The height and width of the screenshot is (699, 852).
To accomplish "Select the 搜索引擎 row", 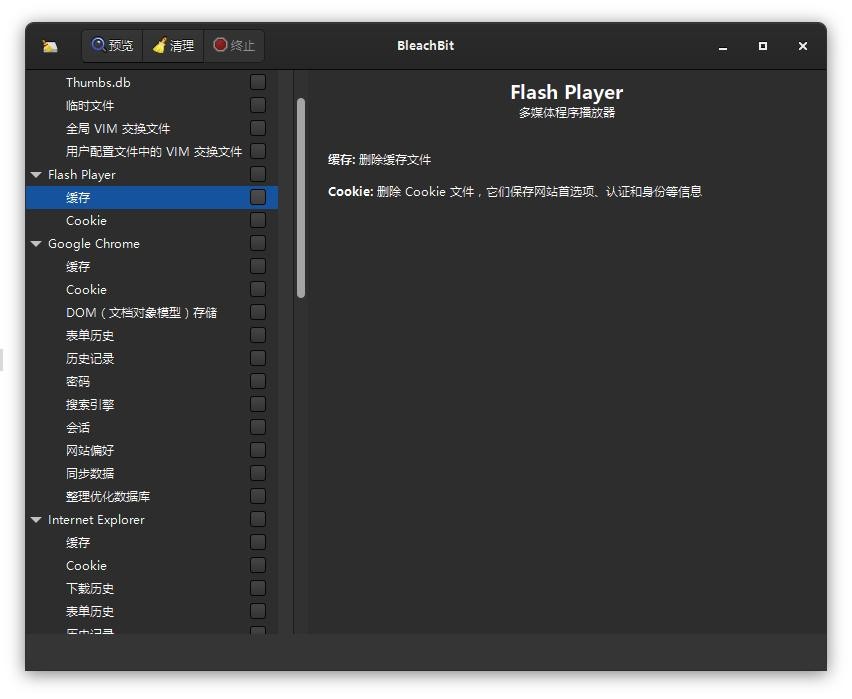I will 152,405.
